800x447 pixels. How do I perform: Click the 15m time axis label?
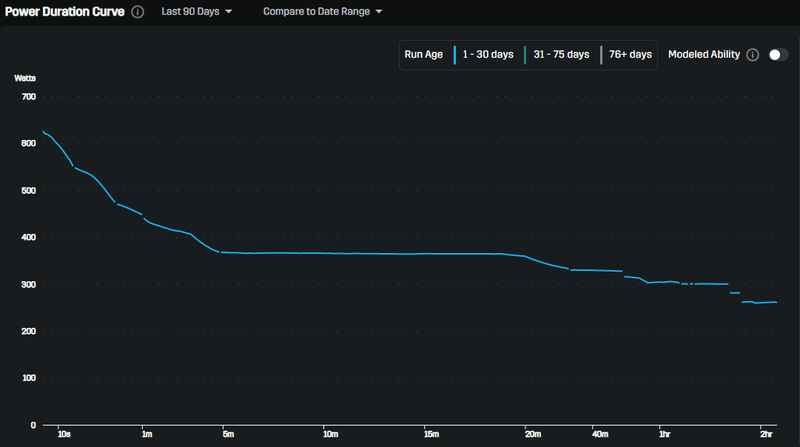[x=431, y=434]
